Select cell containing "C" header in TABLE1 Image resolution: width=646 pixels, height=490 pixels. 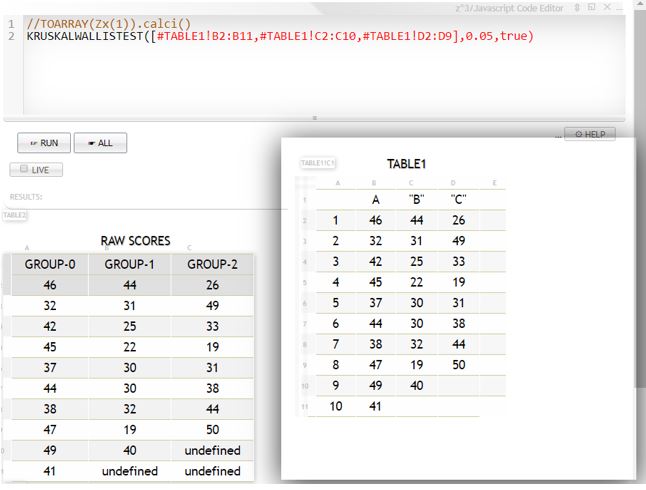[459, 199]
